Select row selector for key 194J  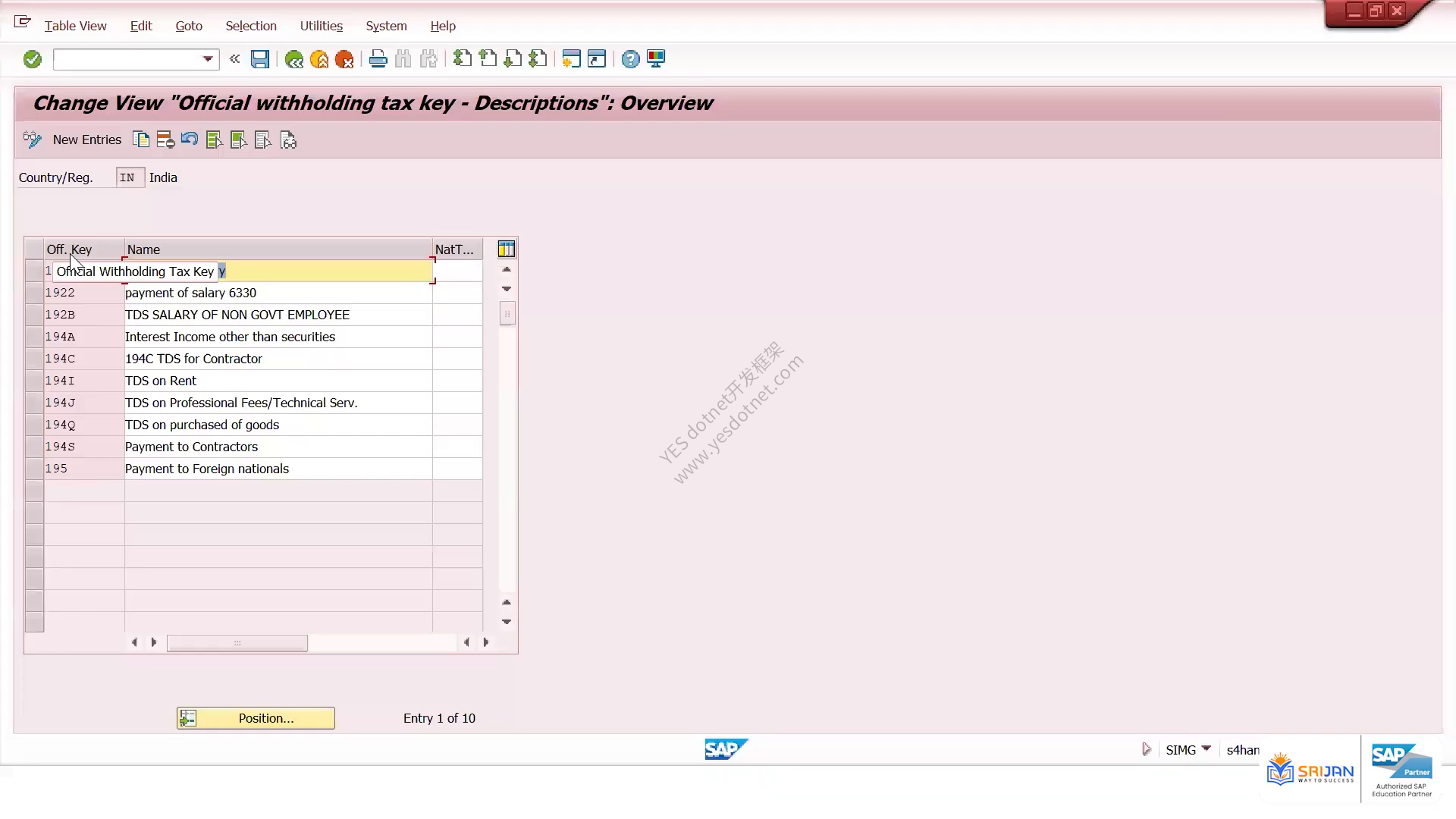(x=34, y=403)
